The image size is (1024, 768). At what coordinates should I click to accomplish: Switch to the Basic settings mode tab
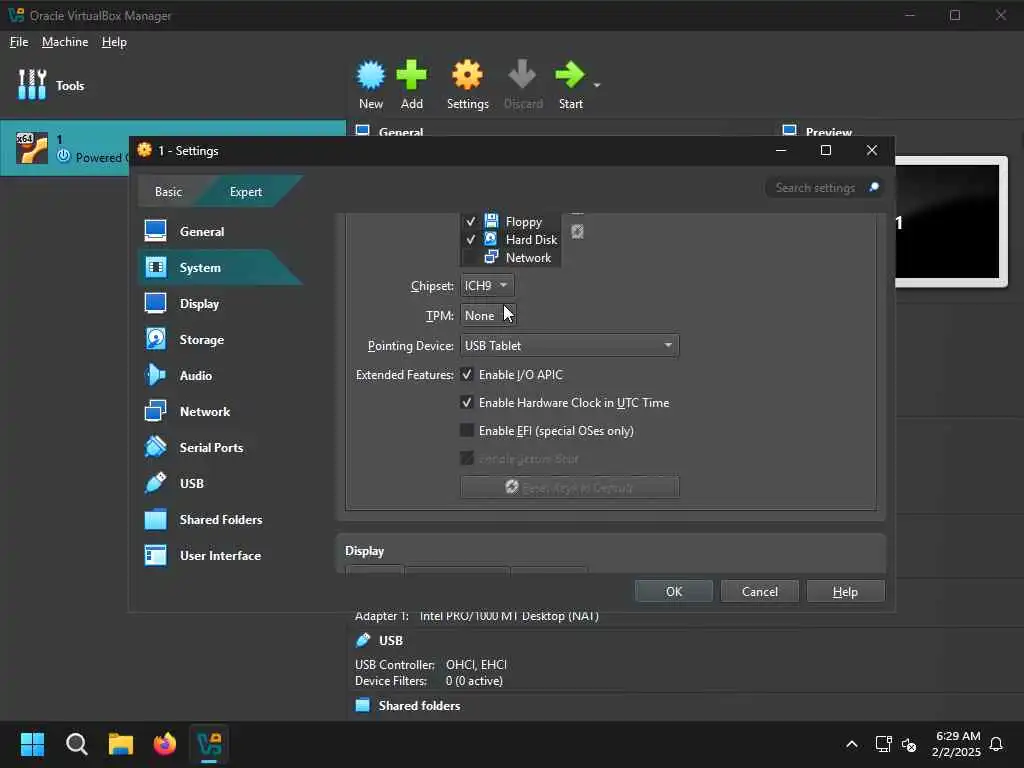coord(168,191)
